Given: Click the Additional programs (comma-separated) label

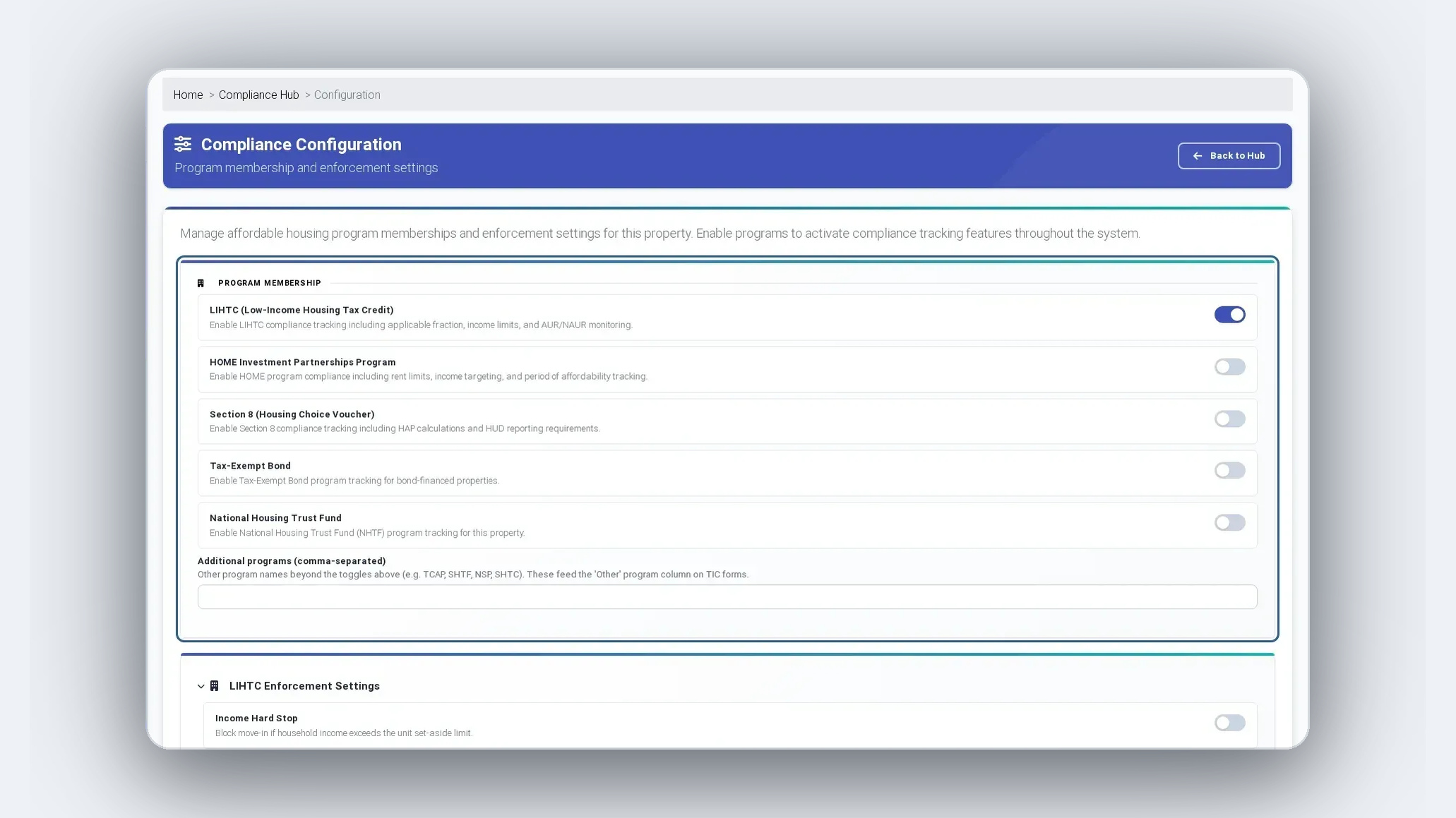Looking at the screenshot, I should 292,561.
